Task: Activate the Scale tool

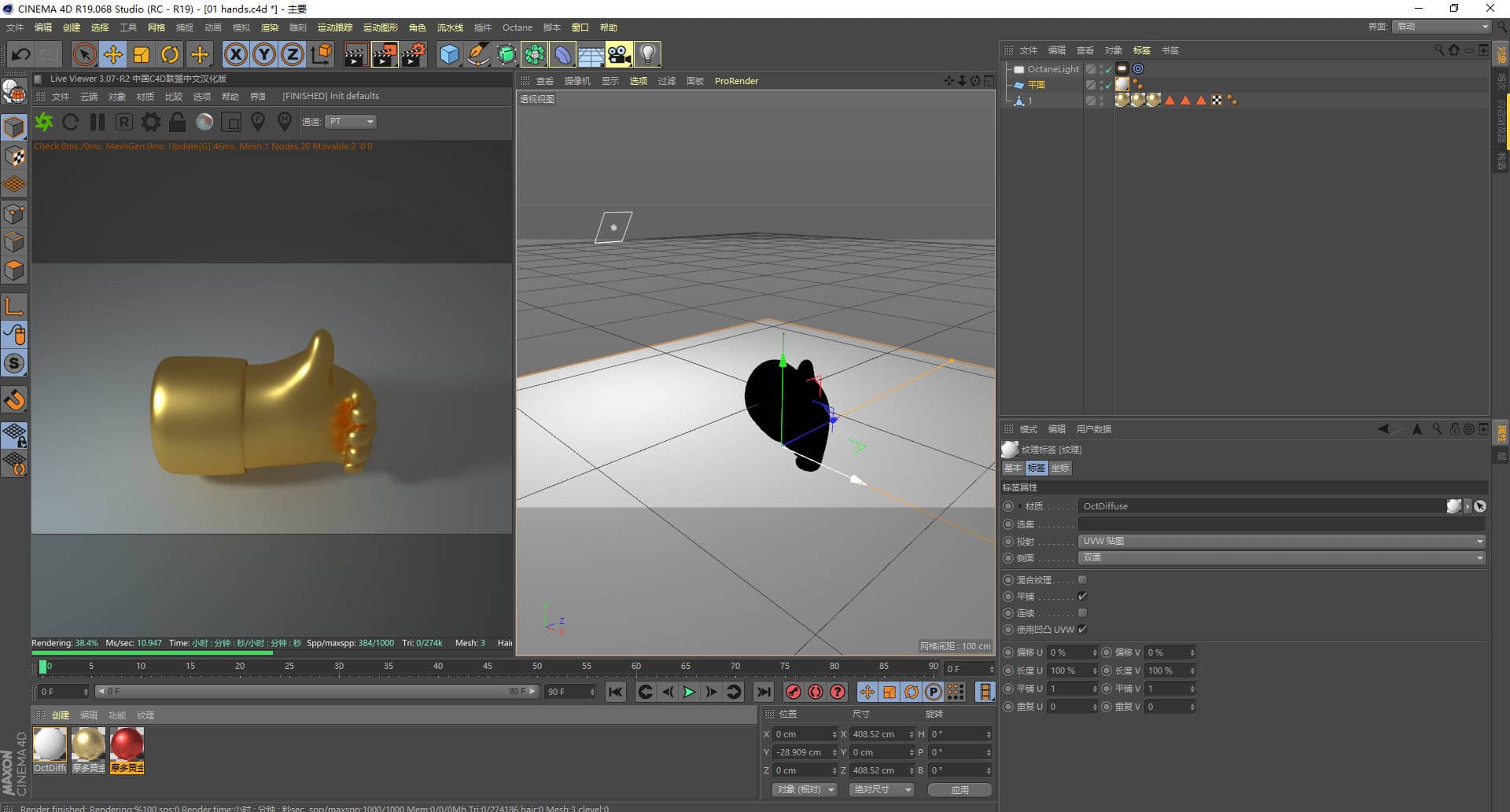Action: tap(142, 54)
